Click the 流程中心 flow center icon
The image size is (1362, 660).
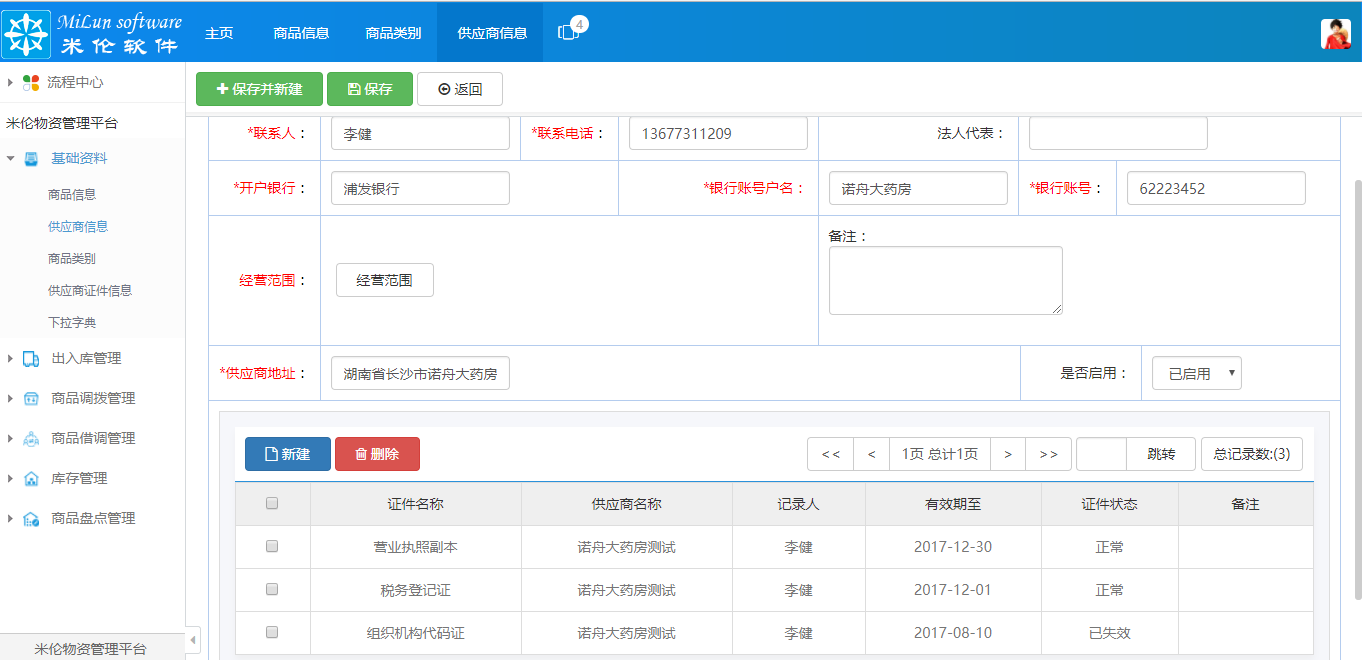coord(33,82)
